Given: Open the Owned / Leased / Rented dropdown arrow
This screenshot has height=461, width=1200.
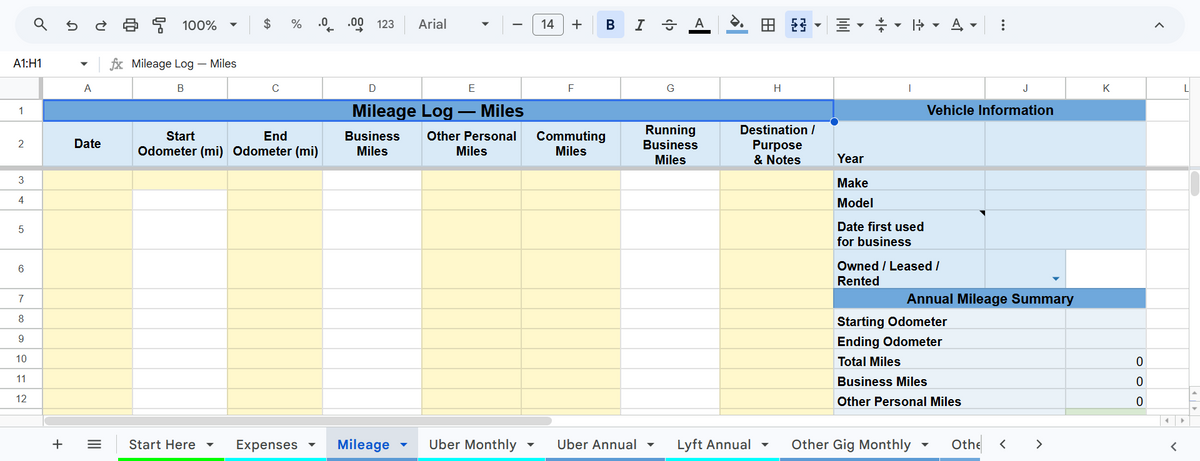Looking at the screenshot, I should (1056, 279).
